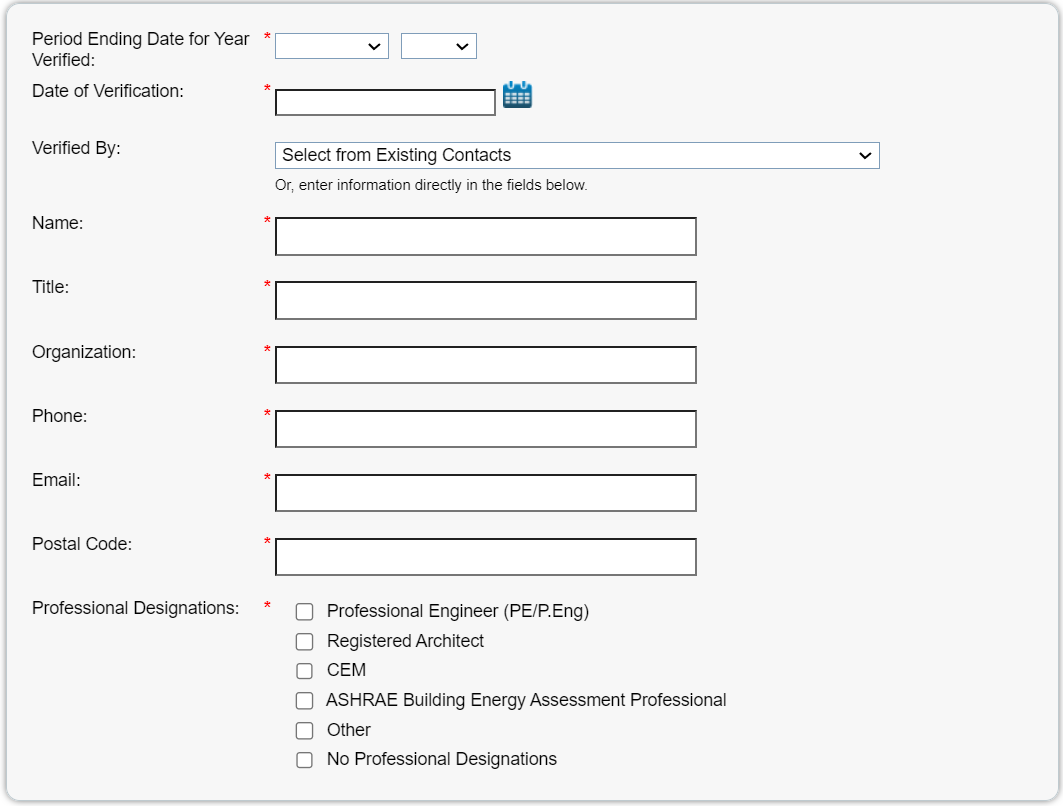Click into the Name input field
Screen dimensions: 1063x806
pyautogui.click(x=485, y=237)
